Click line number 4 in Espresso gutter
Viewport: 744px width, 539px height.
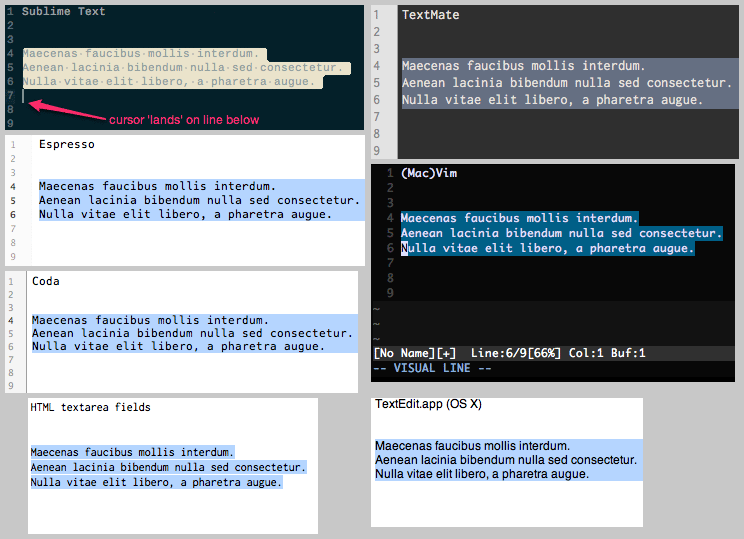[13, 187]
